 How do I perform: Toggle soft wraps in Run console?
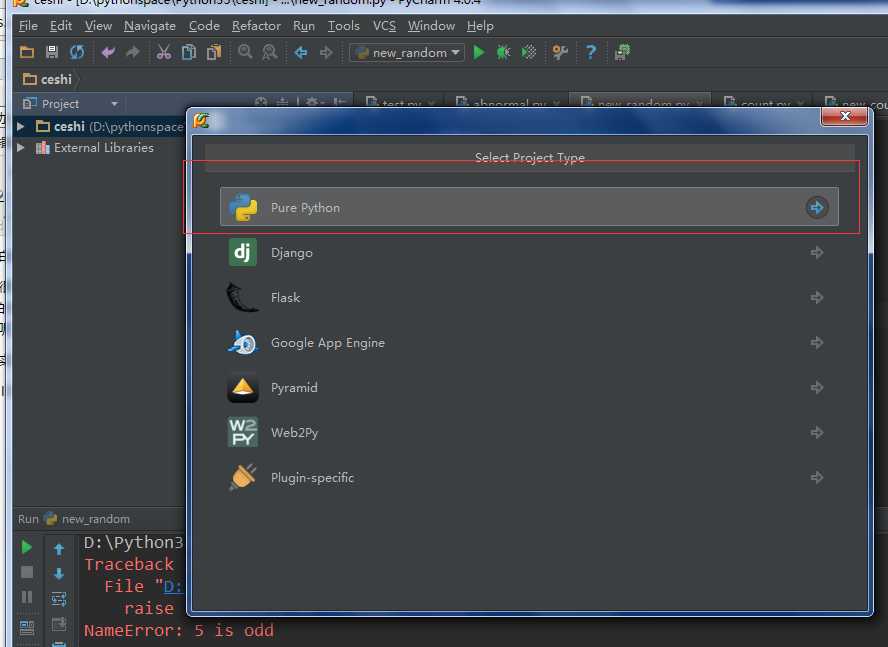59,599
